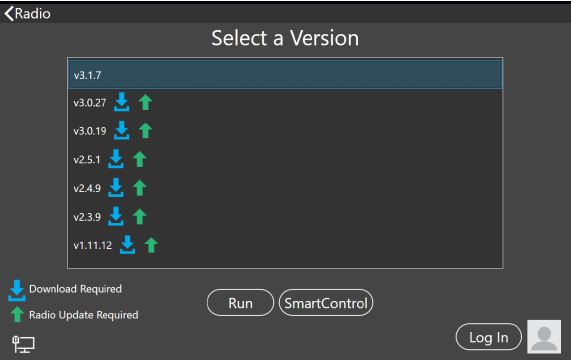Click green update arrow for v1.11.12

(151, 245)
